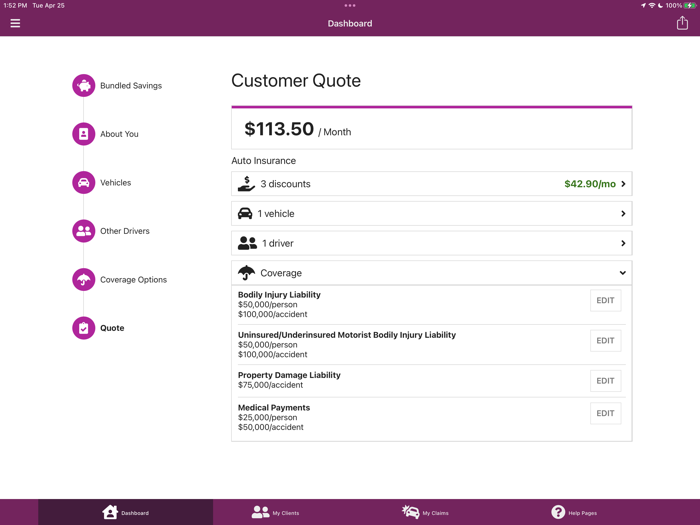This screenshot has height=525, width=700.
Task: Tap the Dashboard house icon
Action: pos(110,512)
